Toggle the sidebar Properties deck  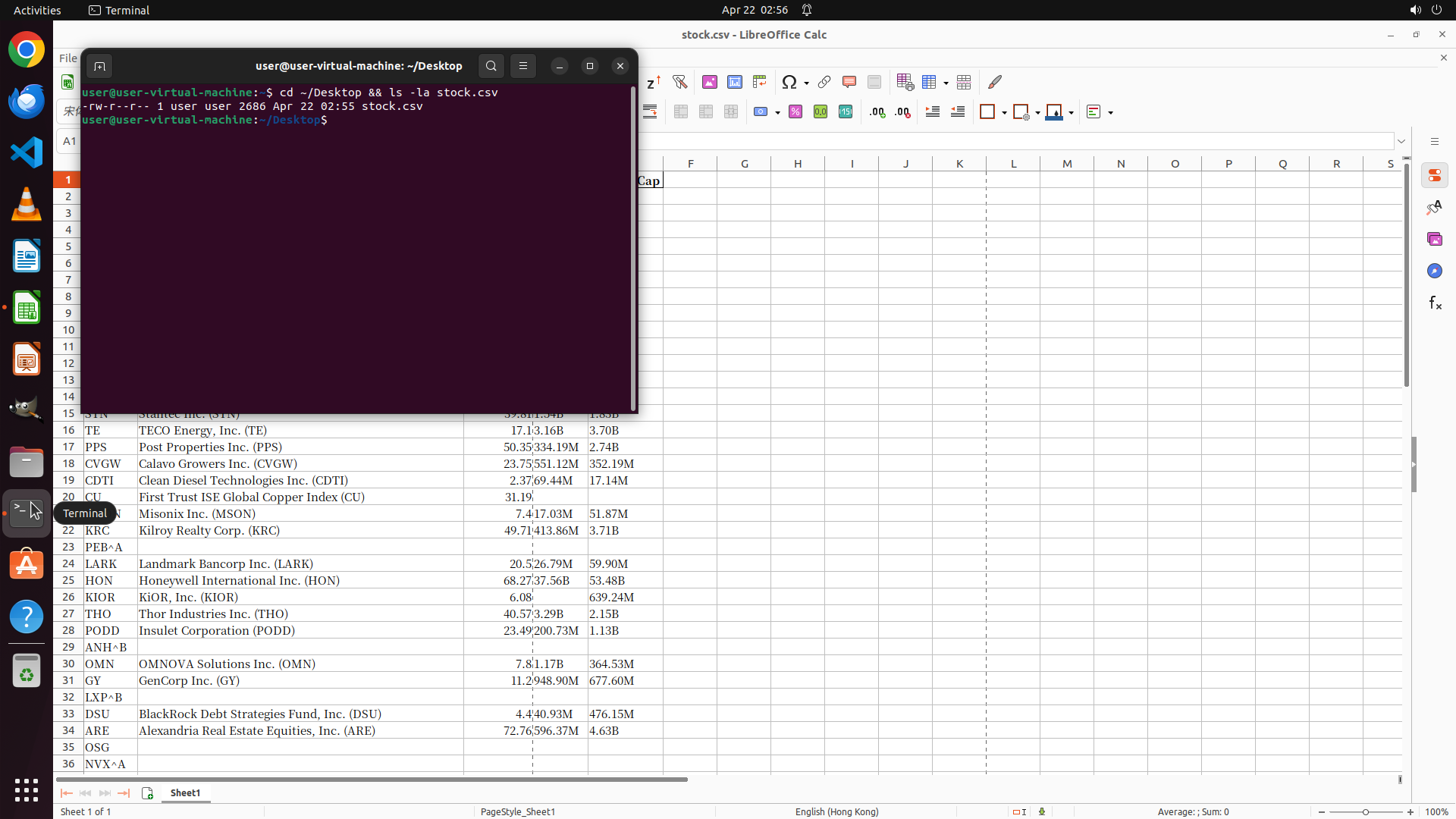1435,176
